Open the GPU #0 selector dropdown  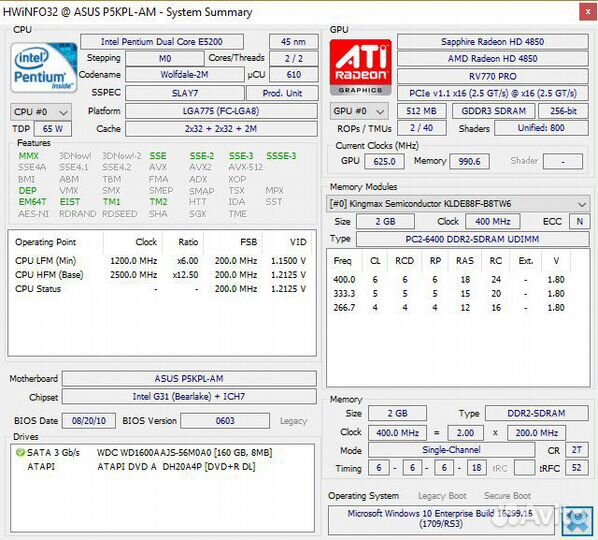[359, 111]
